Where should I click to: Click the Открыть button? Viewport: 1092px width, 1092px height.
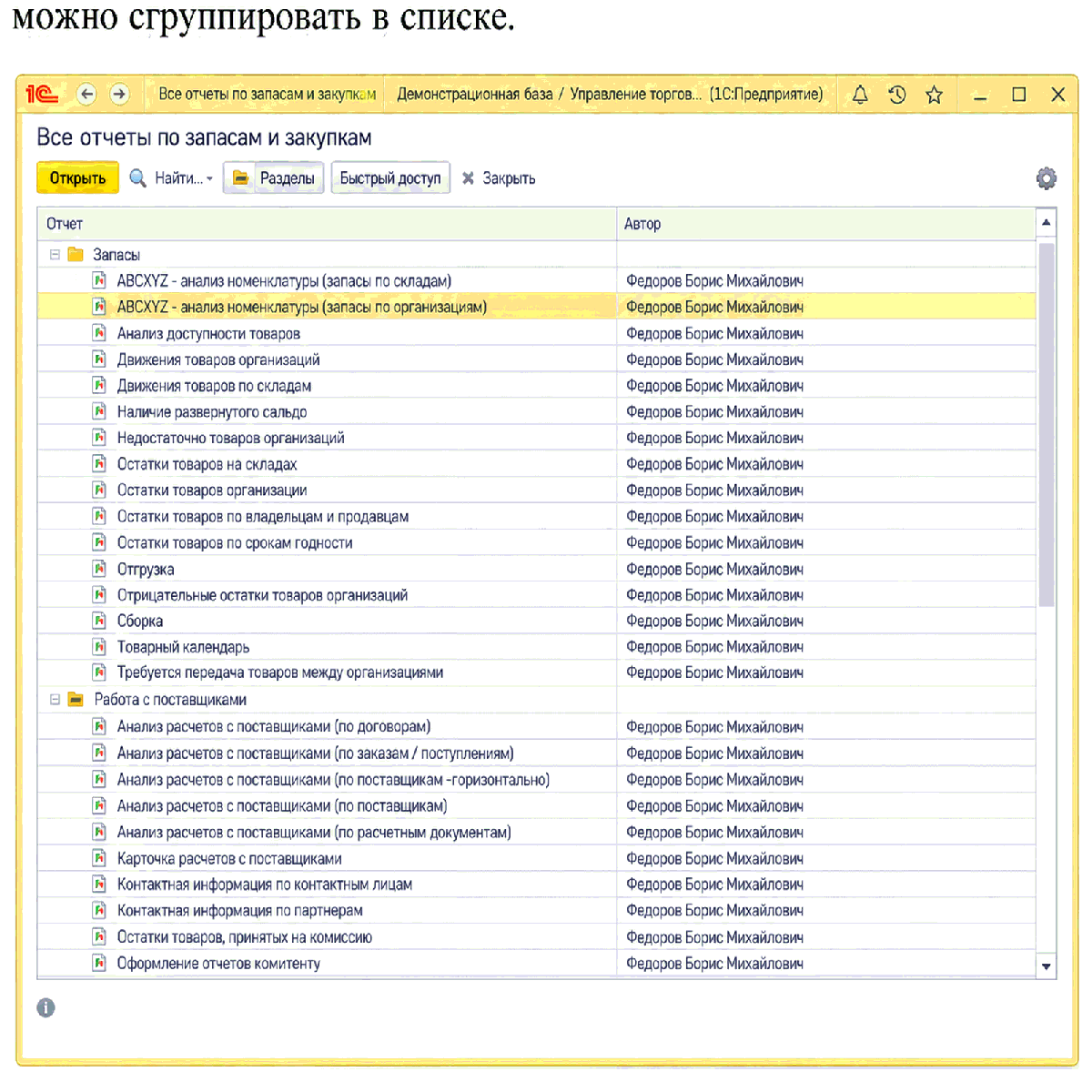pyautogui.click(x=77, y=178)
